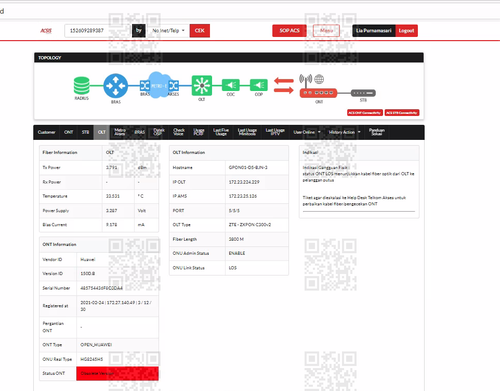Image resolution: width=500 pixels, height=391 pixels.
Task: Click the globe internet icon above ONT
Action: (x=319, y=79)
